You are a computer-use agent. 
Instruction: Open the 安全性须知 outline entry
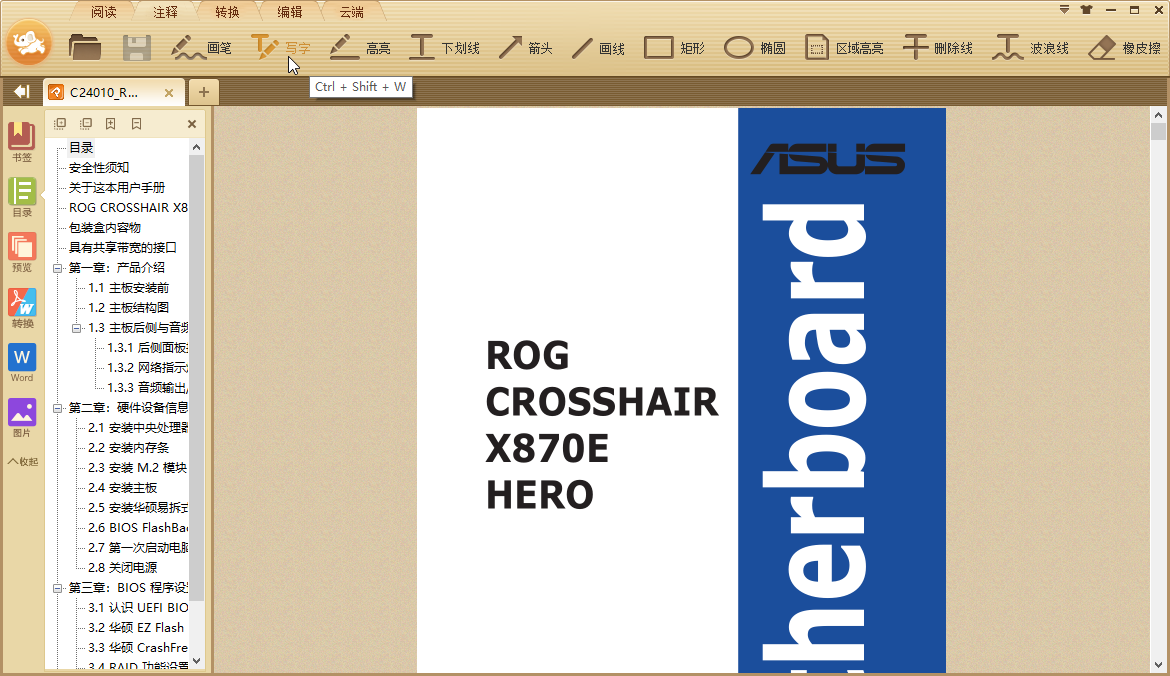click(x=99, y=168)
